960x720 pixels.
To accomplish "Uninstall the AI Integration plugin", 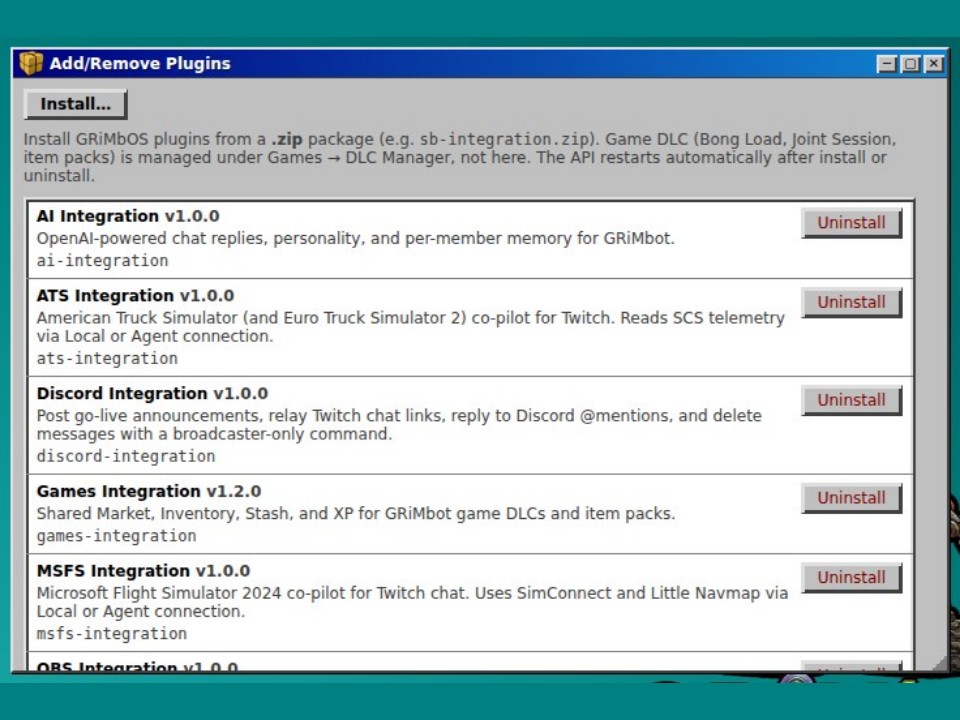I will (852, 223).
